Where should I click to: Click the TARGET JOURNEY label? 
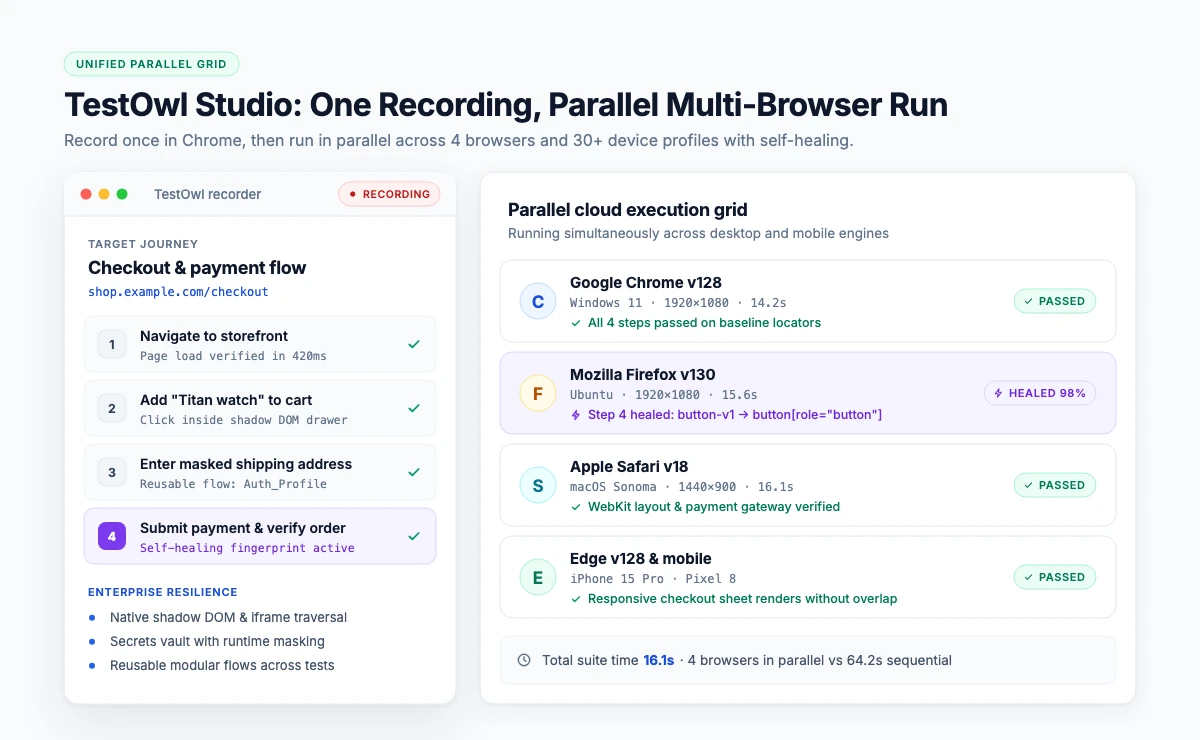click(143, 244)
